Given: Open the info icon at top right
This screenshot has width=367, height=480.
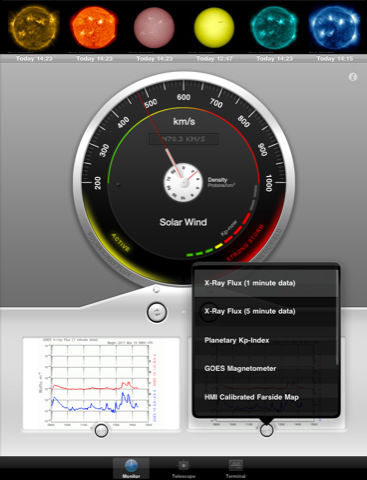Looking at the screenshot, I should (x=353, y=77).
